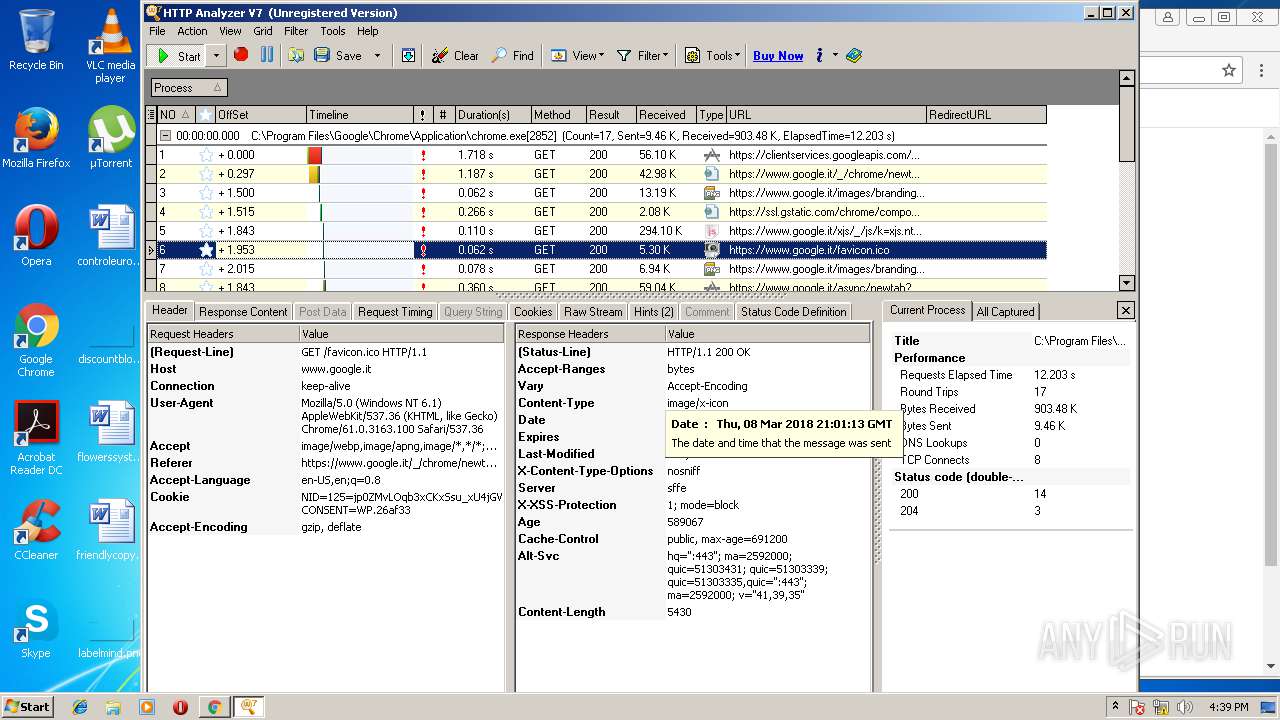This screenshot has height=720, width=1280.
Task: Toggle star on request row 3
Action: [x=206, y=193]
